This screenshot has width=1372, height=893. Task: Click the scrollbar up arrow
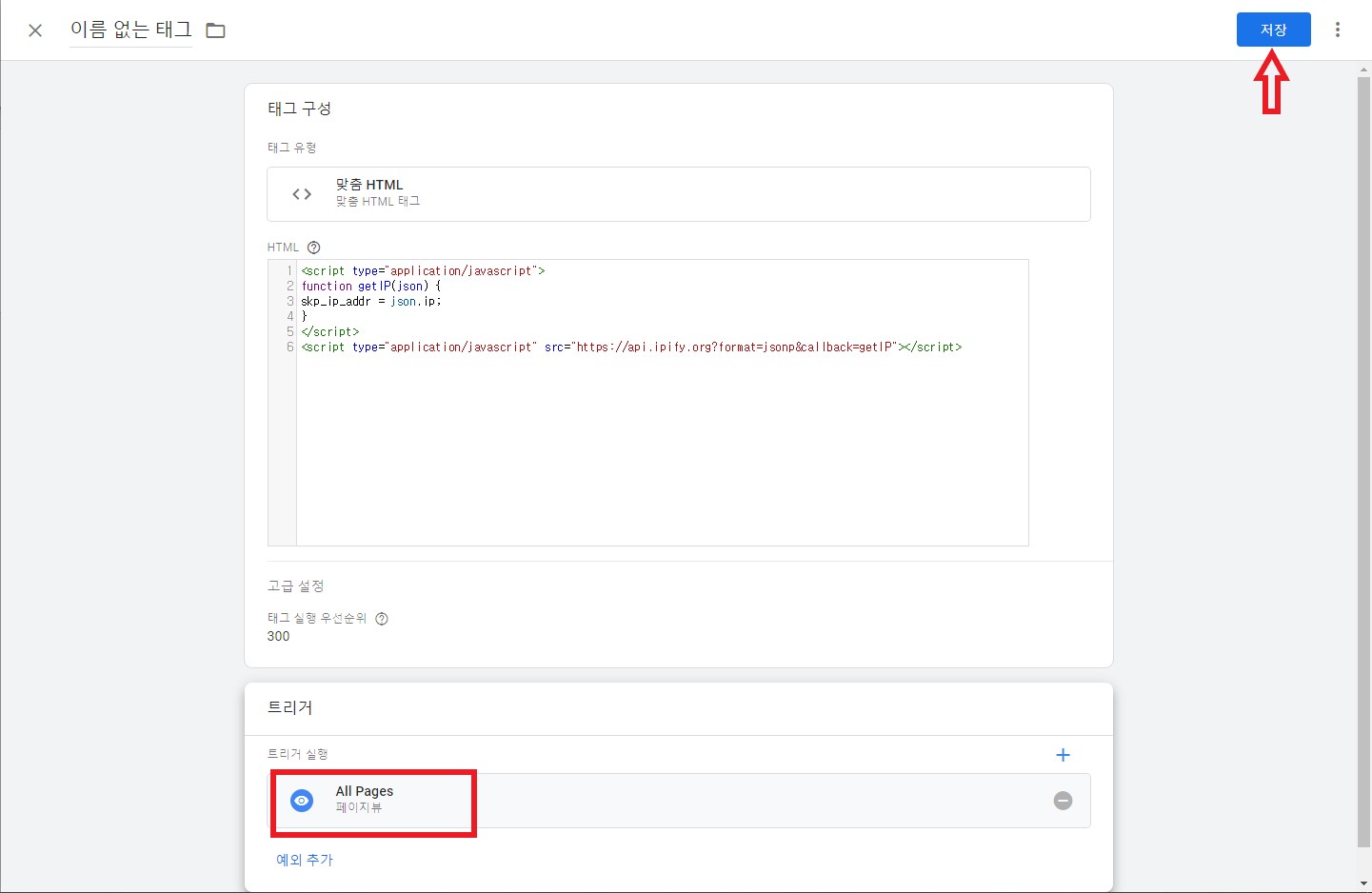tap(1363, 69)
